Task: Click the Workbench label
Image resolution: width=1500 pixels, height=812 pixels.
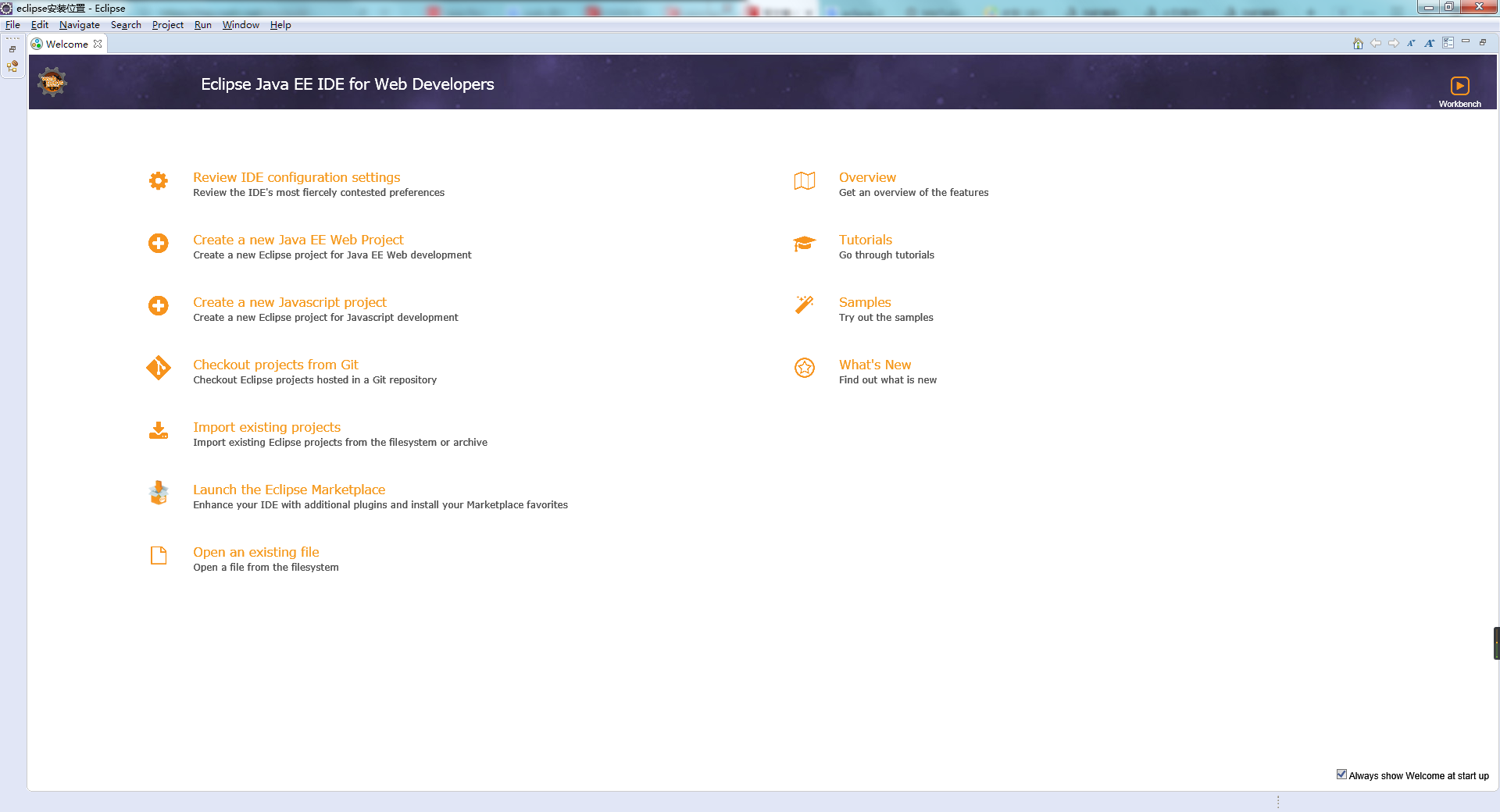Action: tap(1459, 104)
